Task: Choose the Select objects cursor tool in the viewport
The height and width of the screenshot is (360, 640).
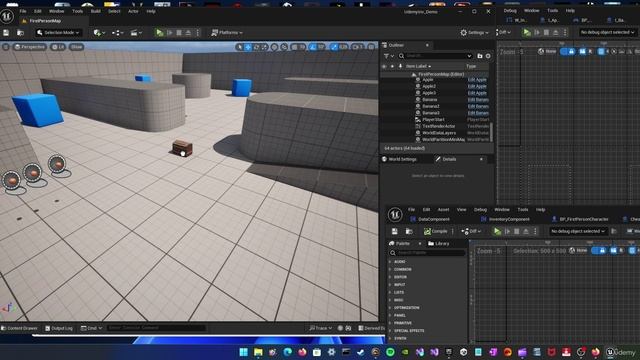Action: (x=240, y=47)
